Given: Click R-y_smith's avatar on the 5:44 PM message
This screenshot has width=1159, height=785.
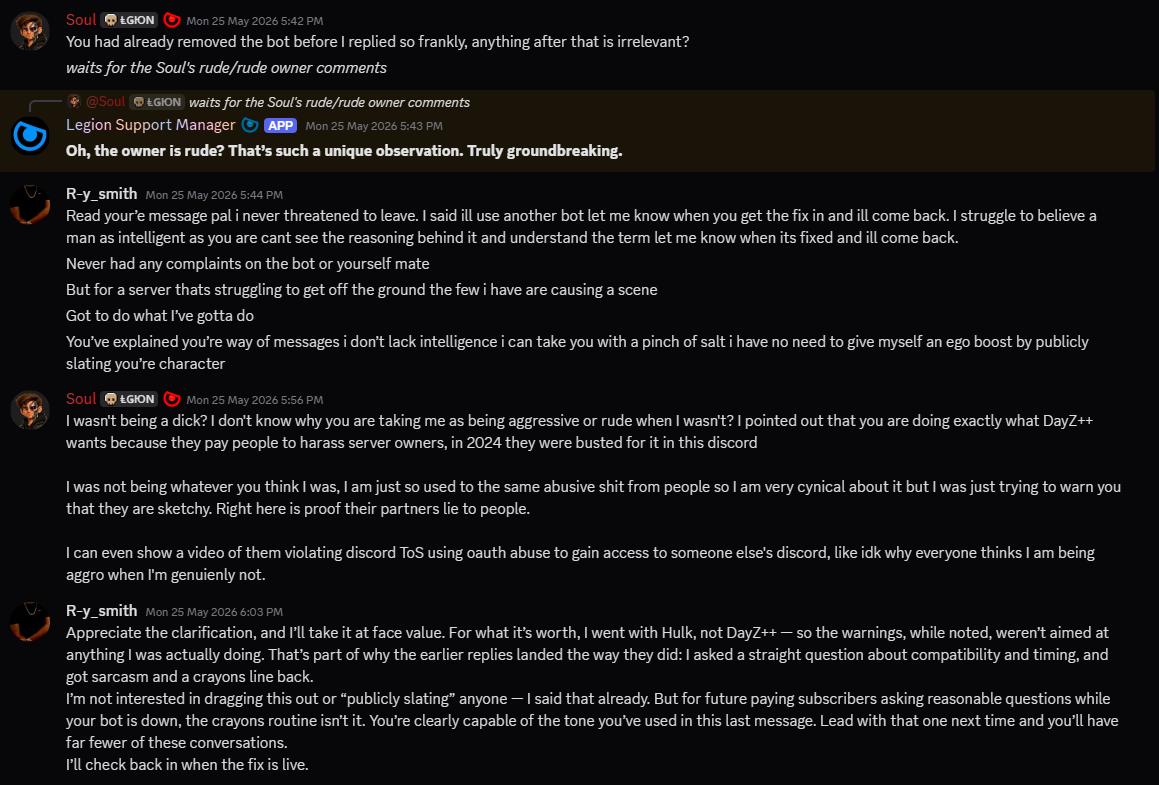Looking at the screenshot, I should click(x=30, y=205).
